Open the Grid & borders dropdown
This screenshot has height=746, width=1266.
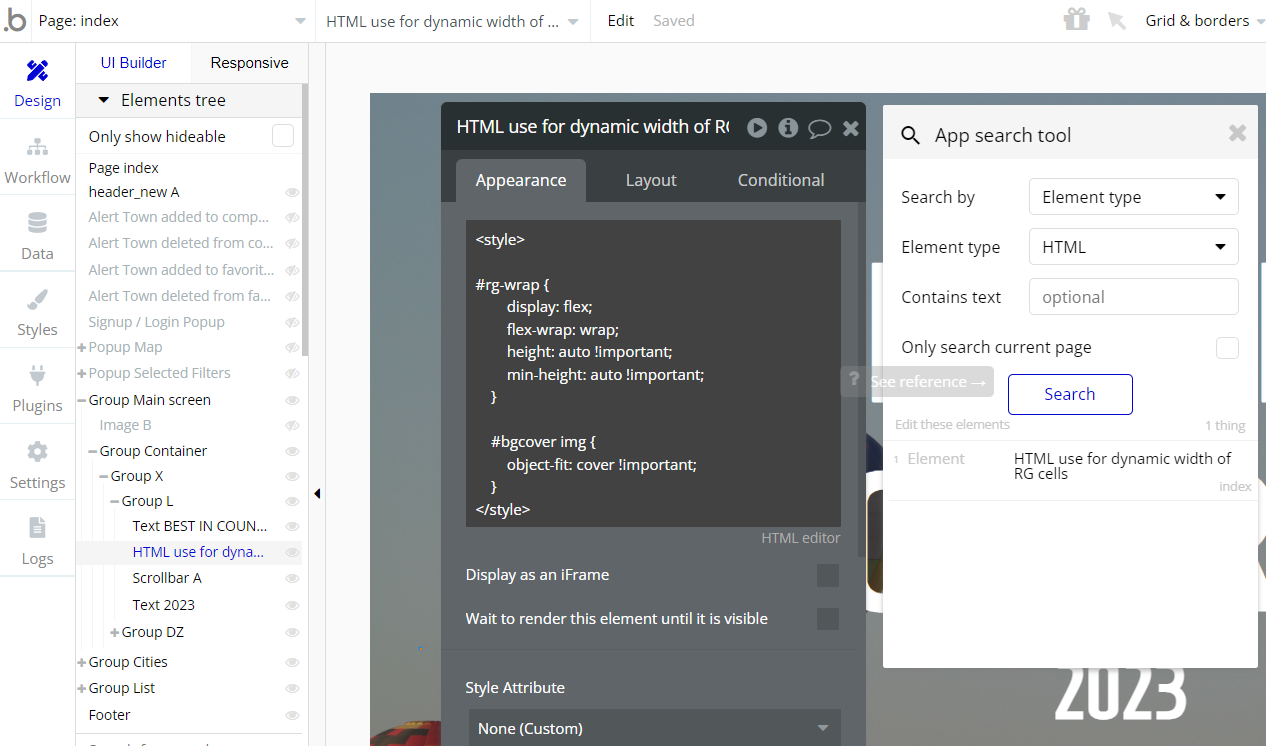click(x=1203, y=21)
